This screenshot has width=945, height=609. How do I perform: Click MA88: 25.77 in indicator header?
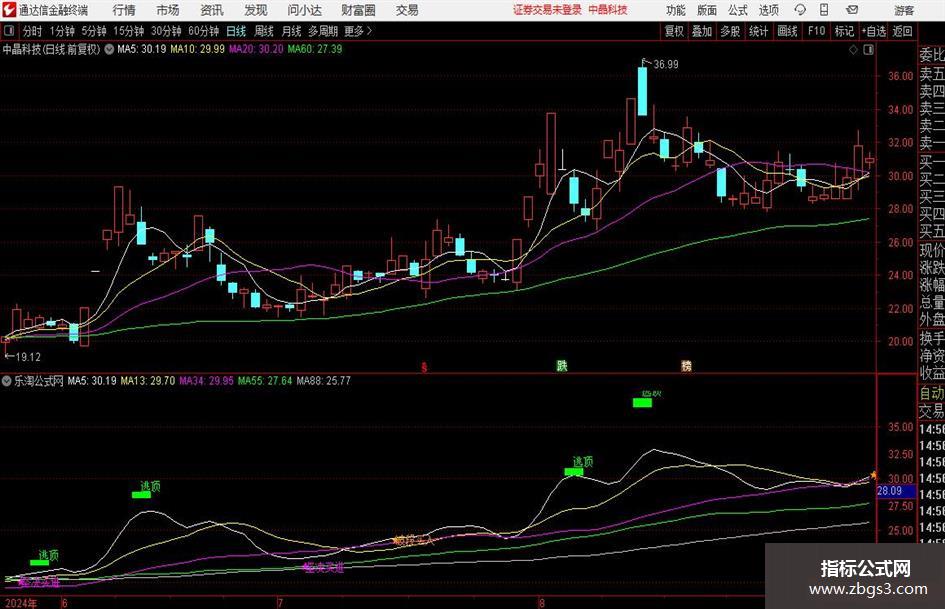pyautogui.click(x=324, y=381)
